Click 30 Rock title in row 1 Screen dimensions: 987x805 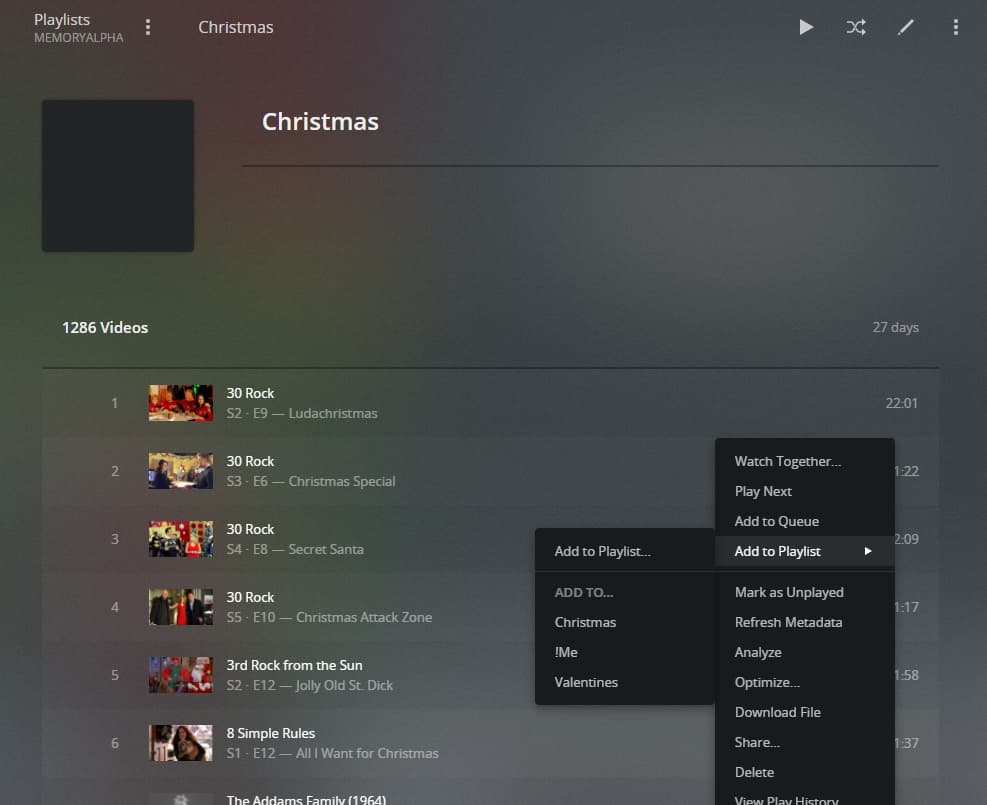[x=250, y=393]
